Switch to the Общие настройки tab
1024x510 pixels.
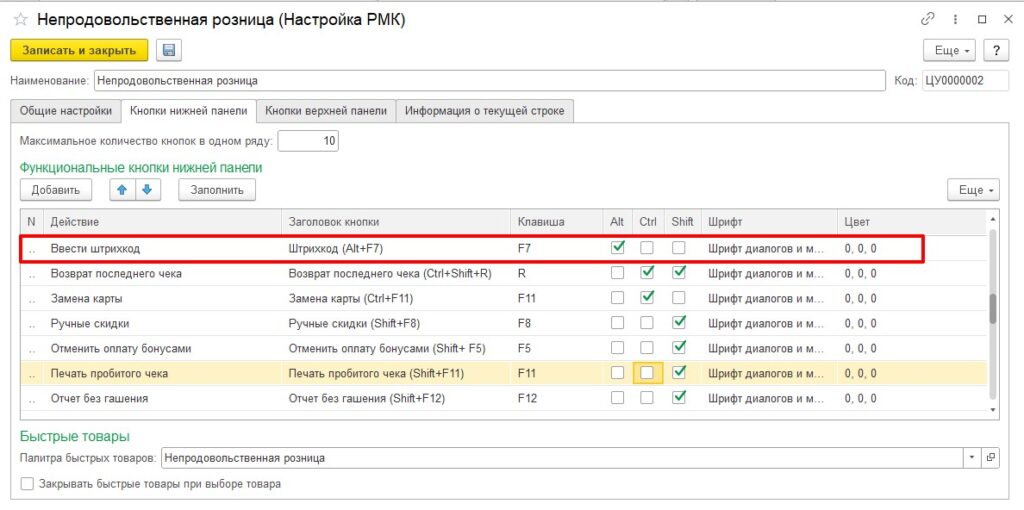coord(65,111)
